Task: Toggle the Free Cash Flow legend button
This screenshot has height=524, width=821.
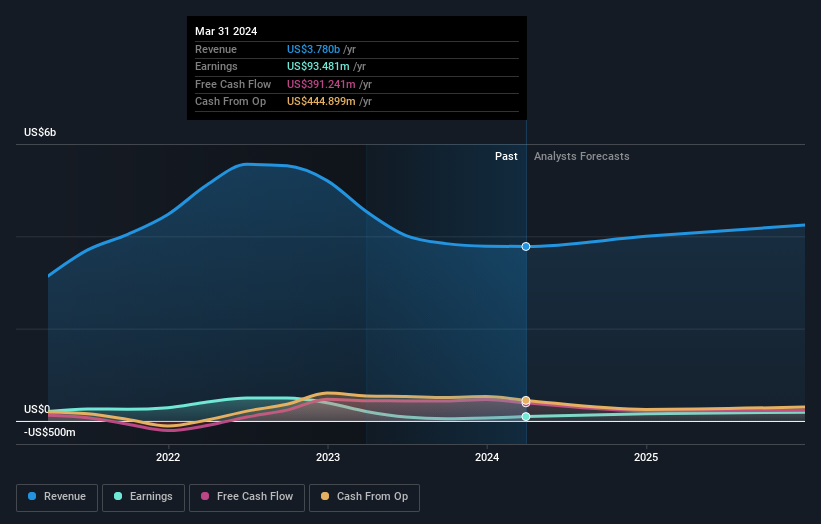Action: [247, 497]
